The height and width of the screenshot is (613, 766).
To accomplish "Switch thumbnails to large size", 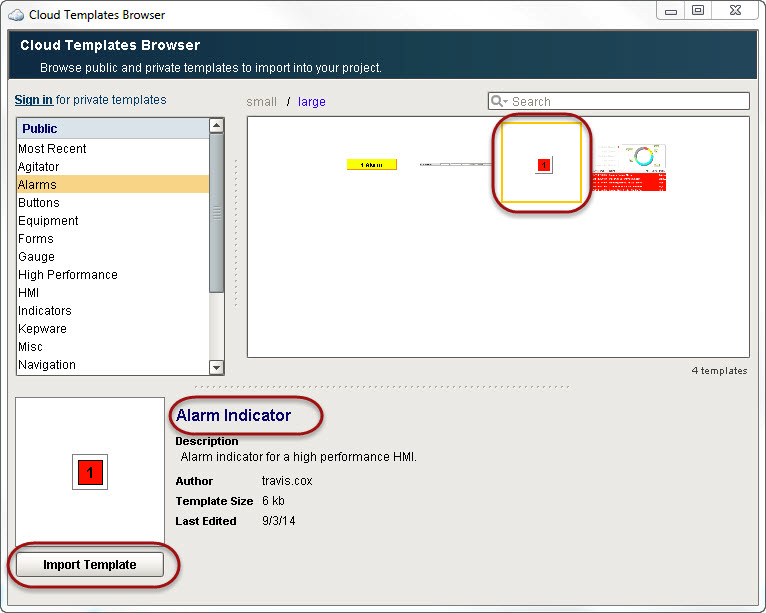I will click(x=311, y=101).
